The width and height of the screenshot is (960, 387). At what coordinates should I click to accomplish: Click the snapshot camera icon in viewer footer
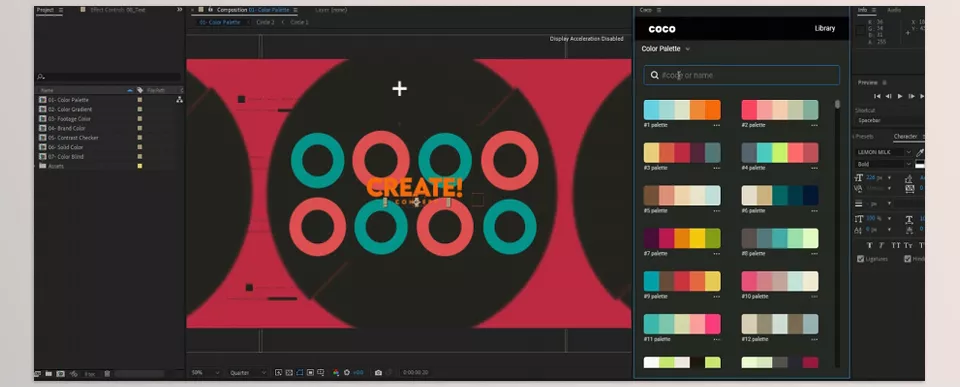(378, 372)
